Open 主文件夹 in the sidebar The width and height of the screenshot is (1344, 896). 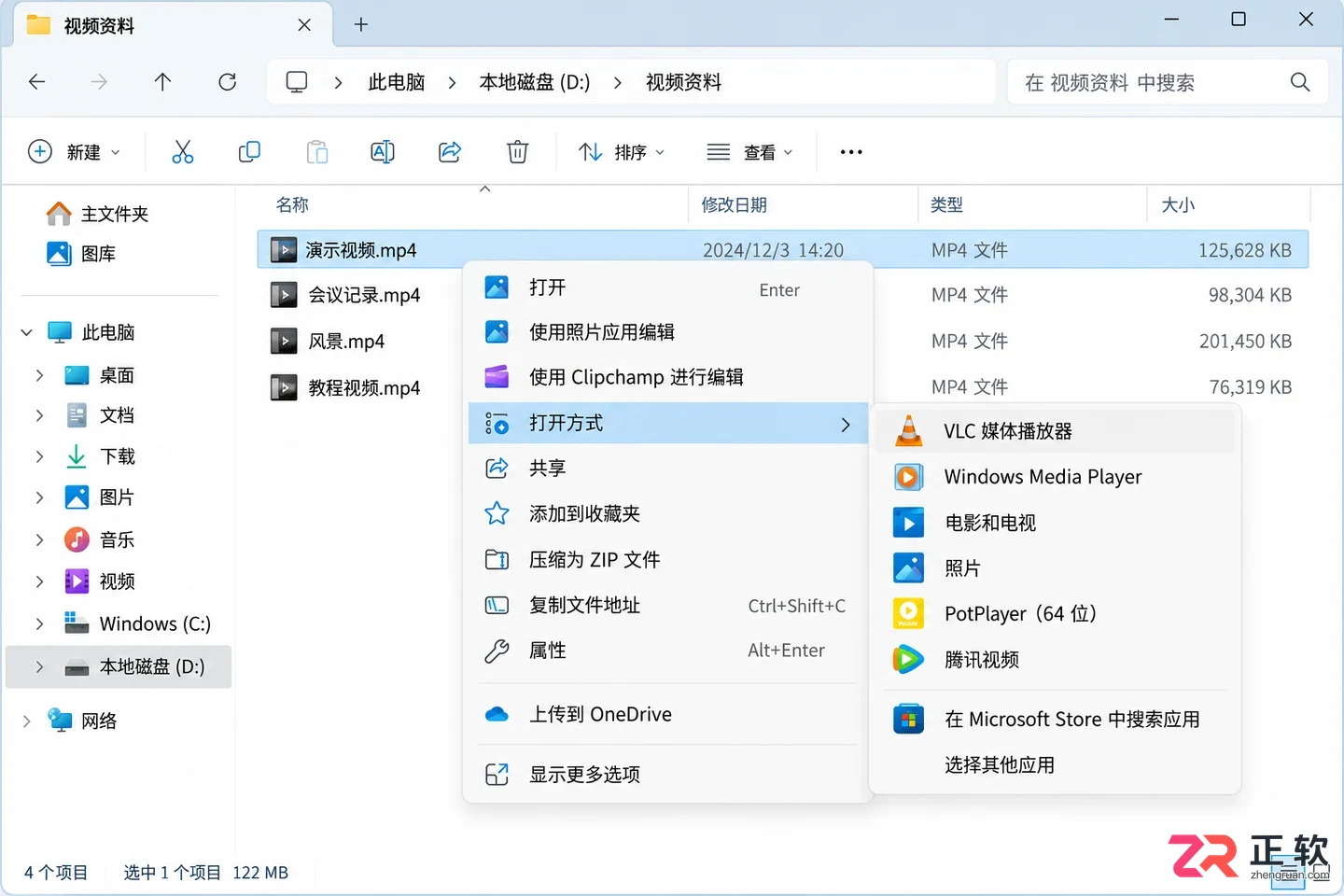(x=98, y=214)
